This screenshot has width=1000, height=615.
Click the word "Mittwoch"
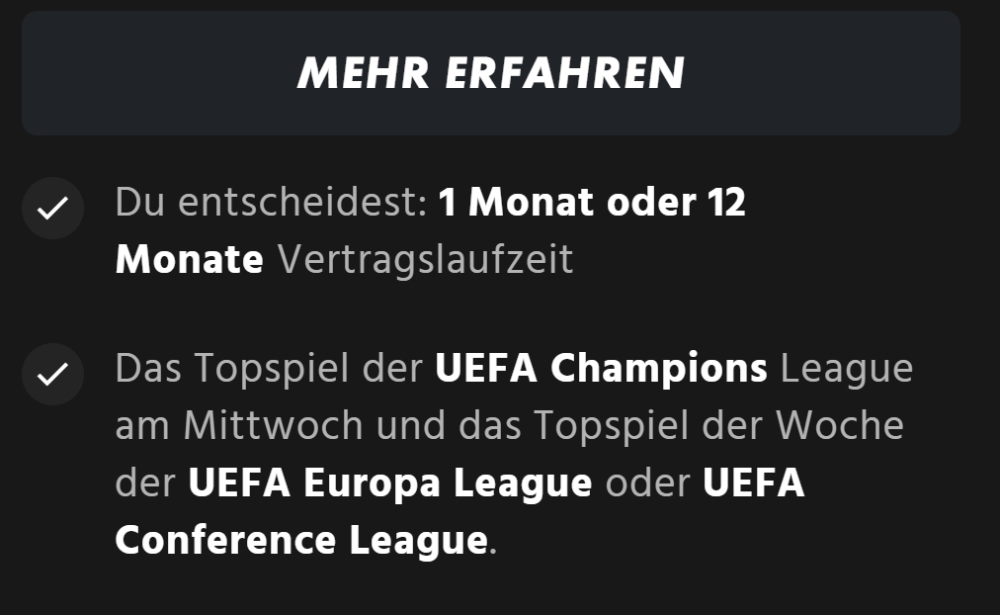[x=272, y=426]
